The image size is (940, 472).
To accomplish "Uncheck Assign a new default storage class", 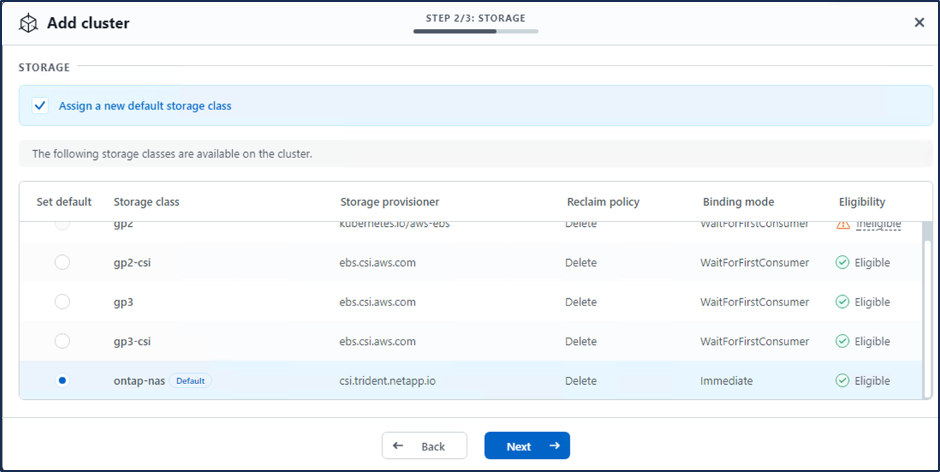I will pyautogui.click(x=41, y=105).
